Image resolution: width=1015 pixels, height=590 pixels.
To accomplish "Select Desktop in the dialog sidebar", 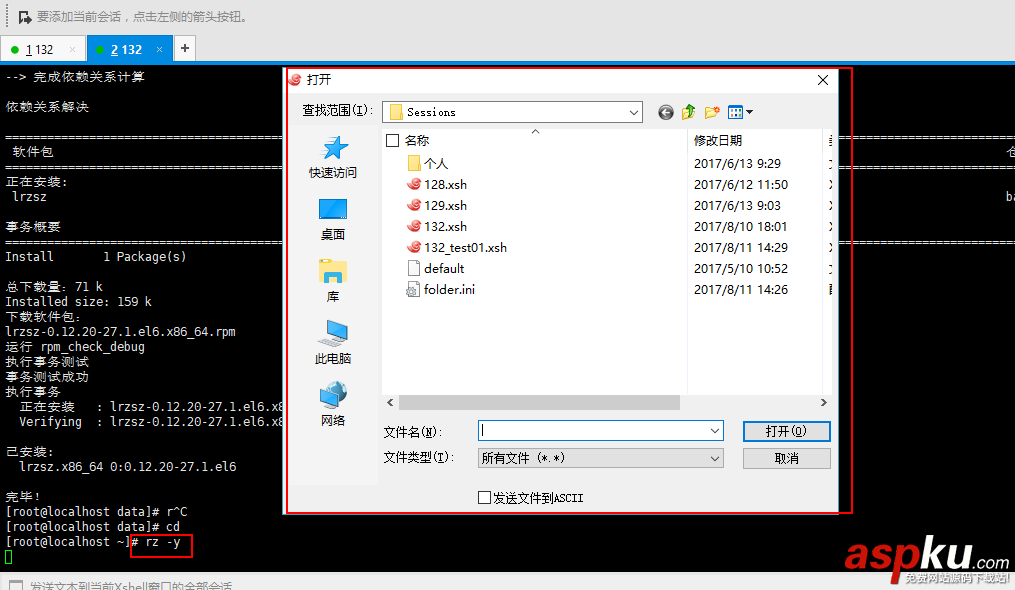I will tap(333, 220).
